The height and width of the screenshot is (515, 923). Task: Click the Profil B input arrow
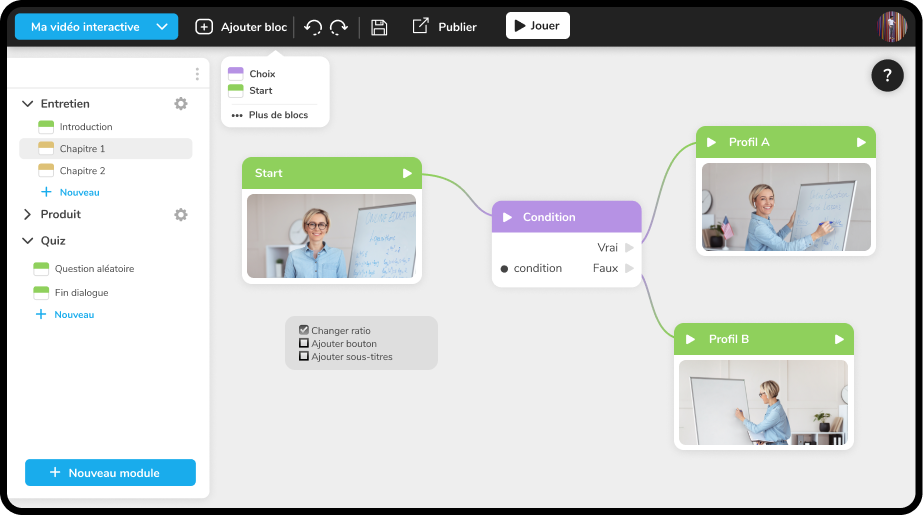click(690, 340)
